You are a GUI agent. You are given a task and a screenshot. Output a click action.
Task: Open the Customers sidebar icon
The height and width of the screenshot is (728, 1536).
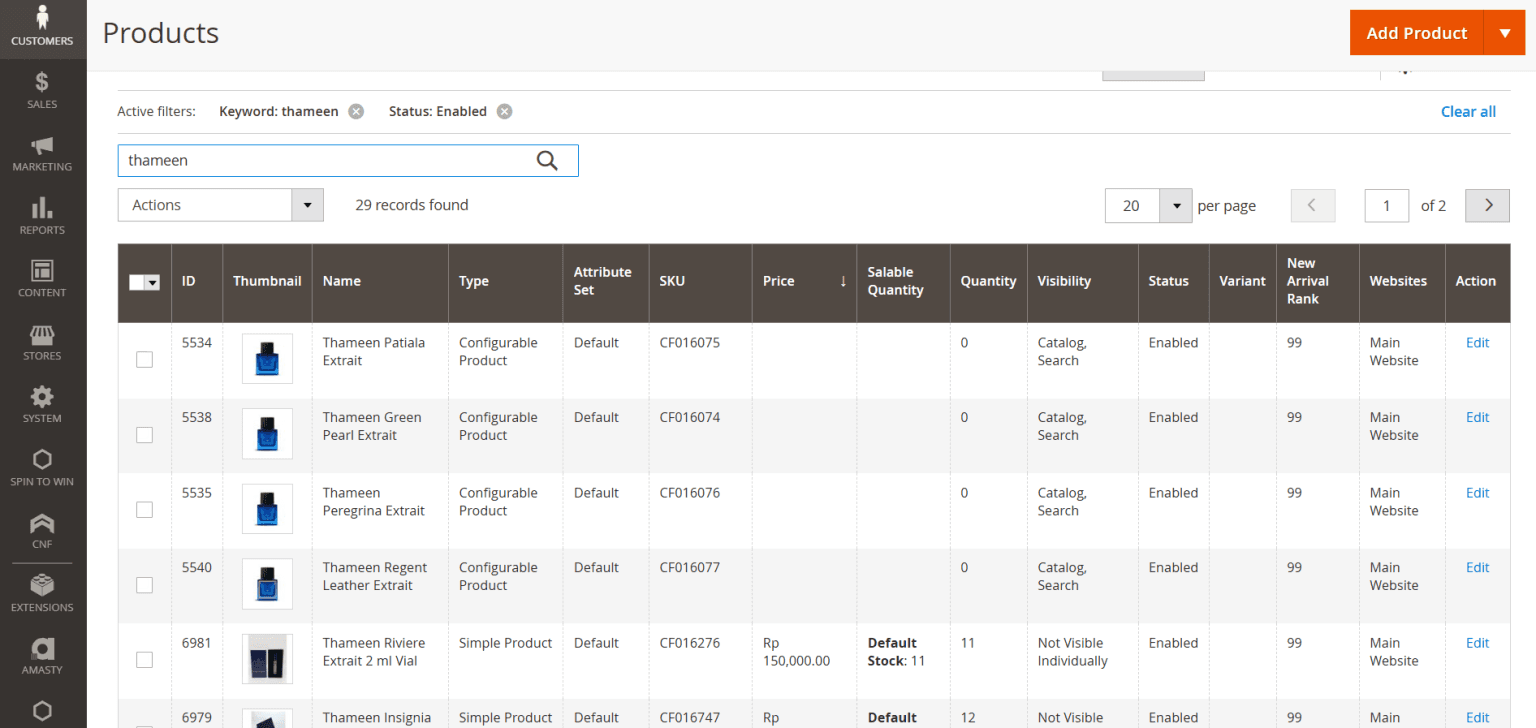[42, 27]
